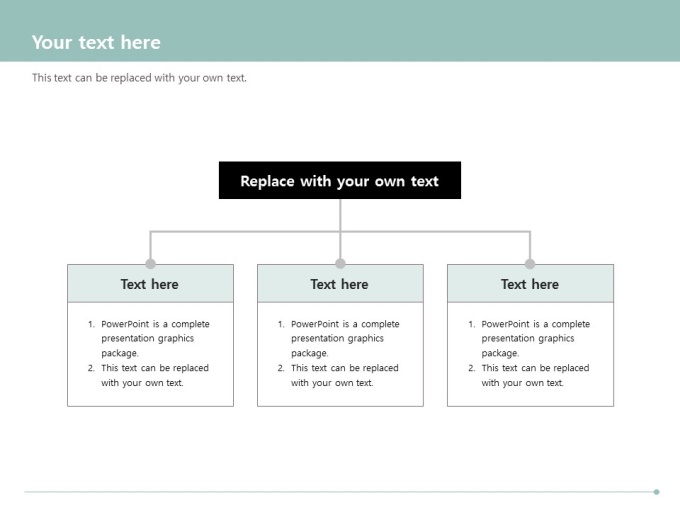Select item 2 in the right box list
Screen dimensions: 680x510
point(535,375)
